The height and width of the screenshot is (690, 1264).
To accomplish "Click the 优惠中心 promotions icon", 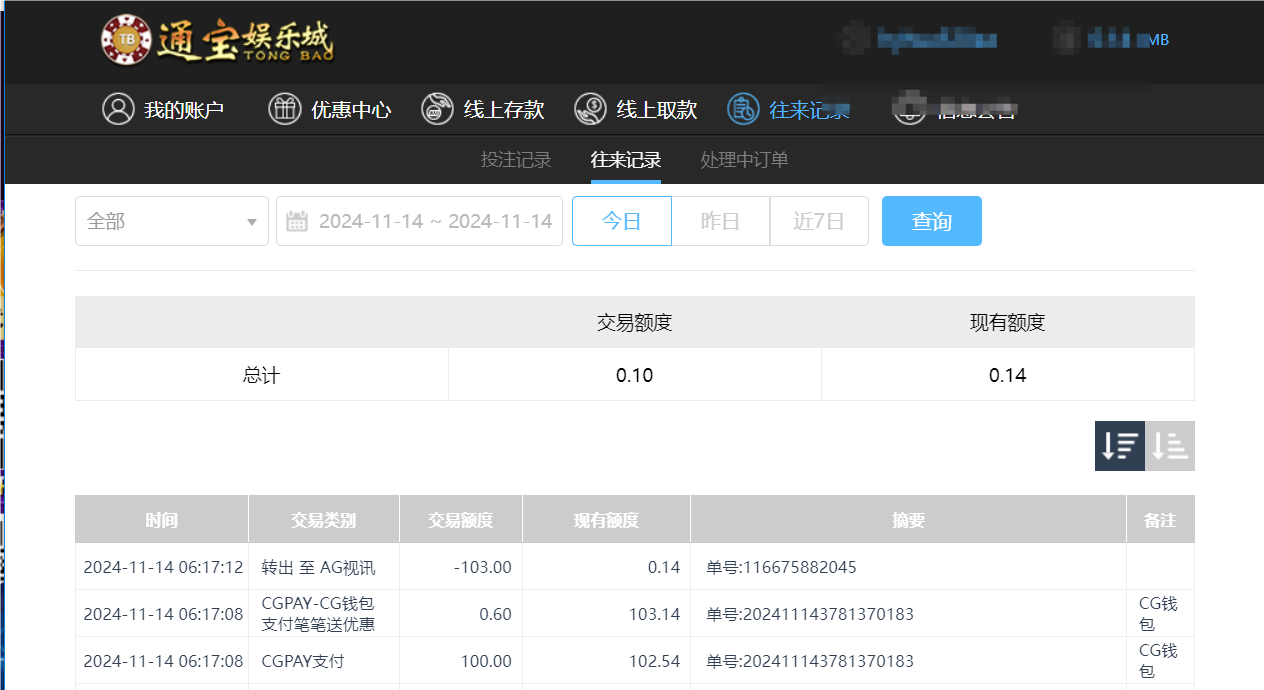I will pos(285,109).
